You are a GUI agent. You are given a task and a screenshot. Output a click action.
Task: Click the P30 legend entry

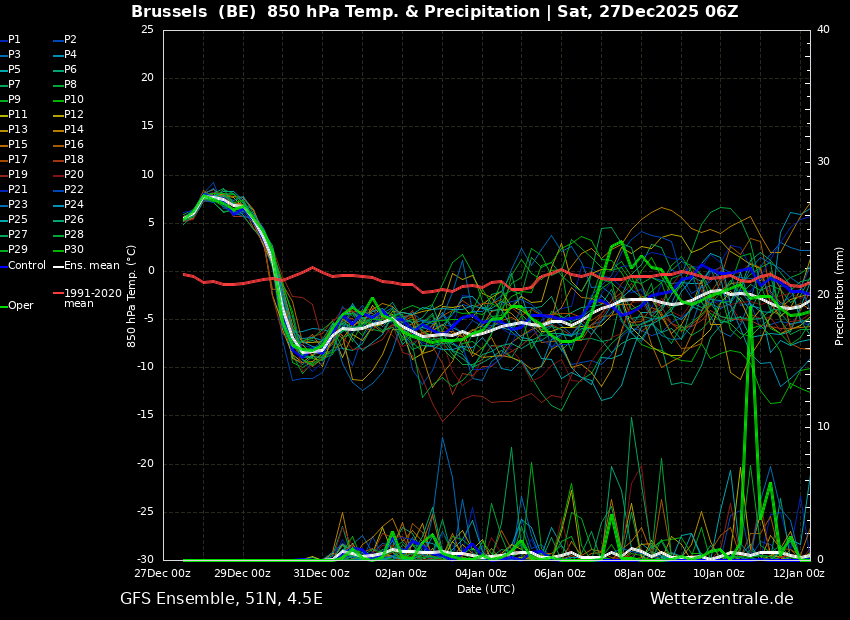pos(68,249)
